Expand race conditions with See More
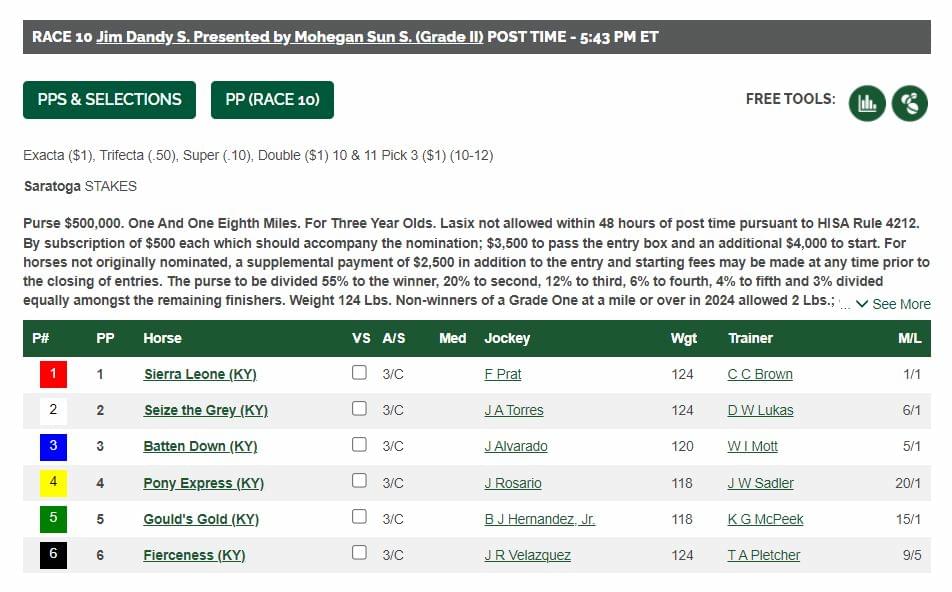The image size is (952, 592). 893,304
